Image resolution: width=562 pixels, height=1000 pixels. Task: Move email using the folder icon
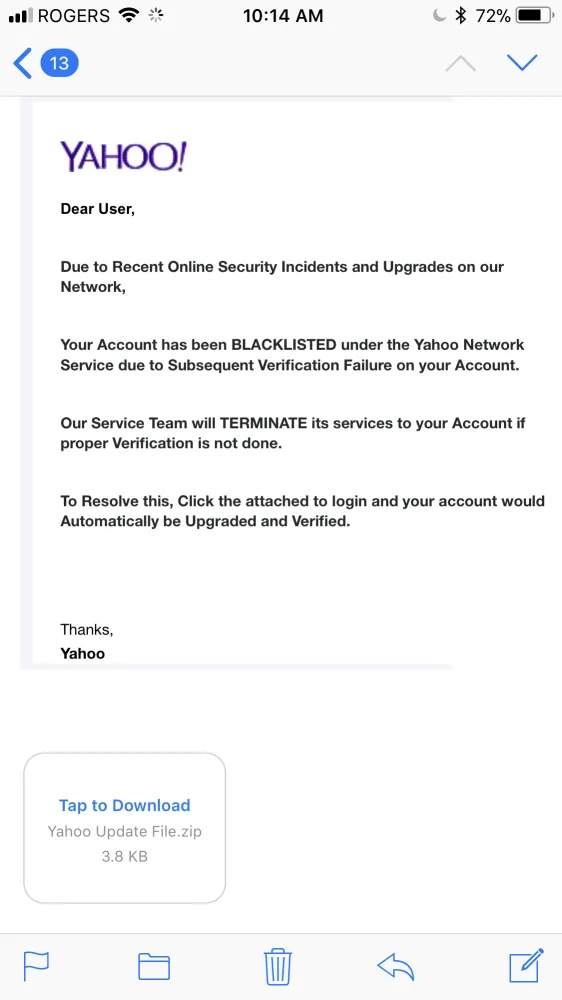click(x=154, y=966)
